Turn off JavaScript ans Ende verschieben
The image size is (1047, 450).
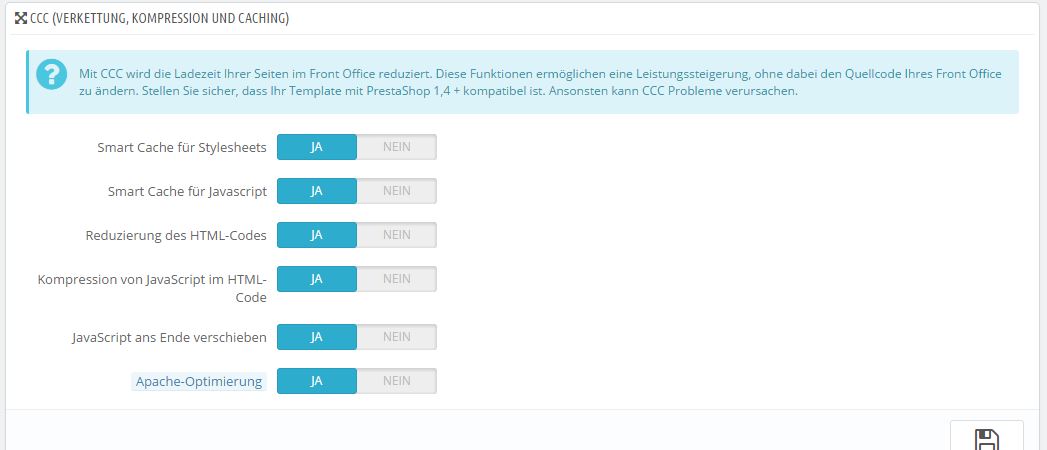point(396,337)
